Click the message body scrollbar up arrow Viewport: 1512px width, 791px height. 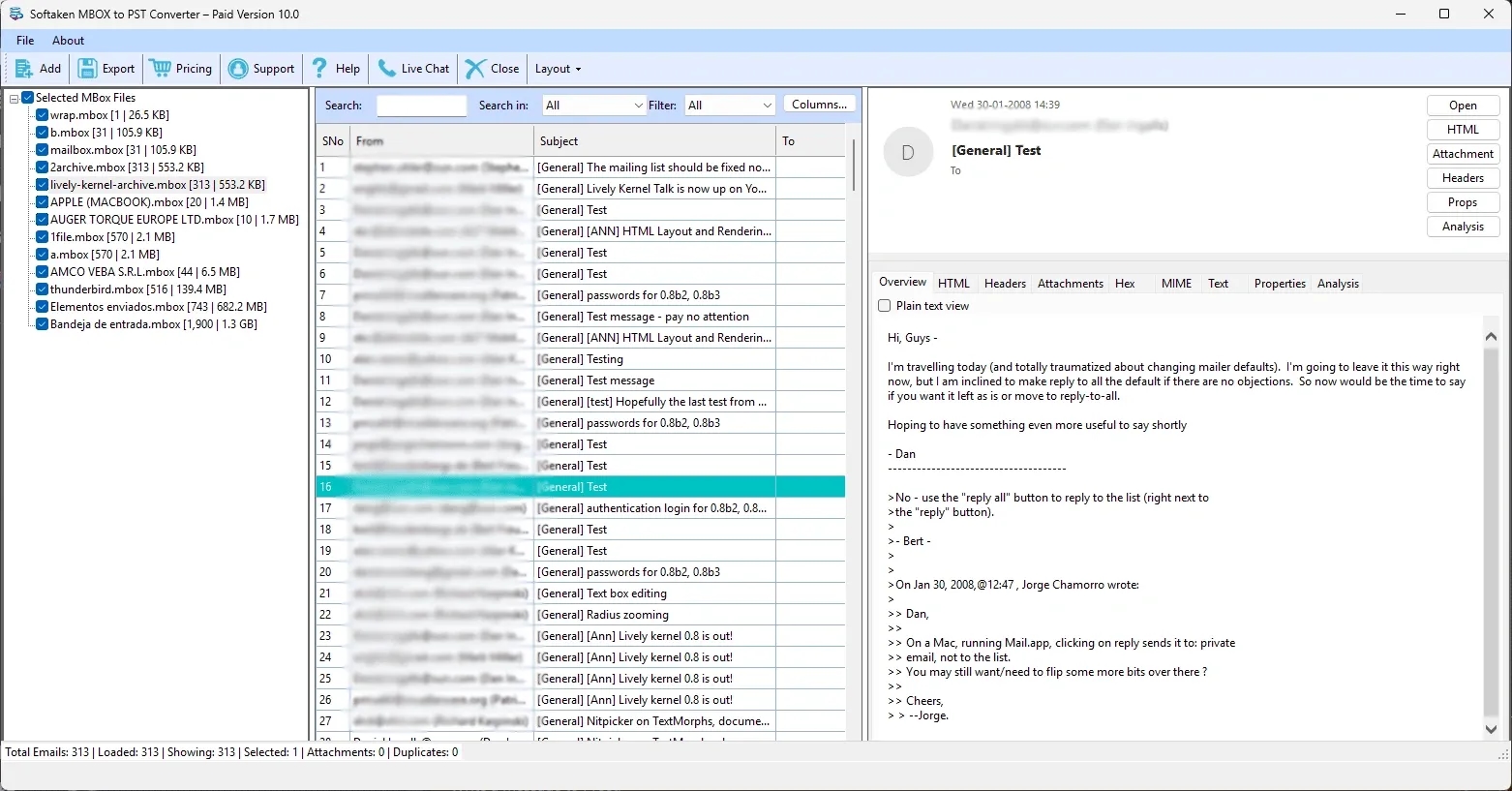[x=1491, y=336]
